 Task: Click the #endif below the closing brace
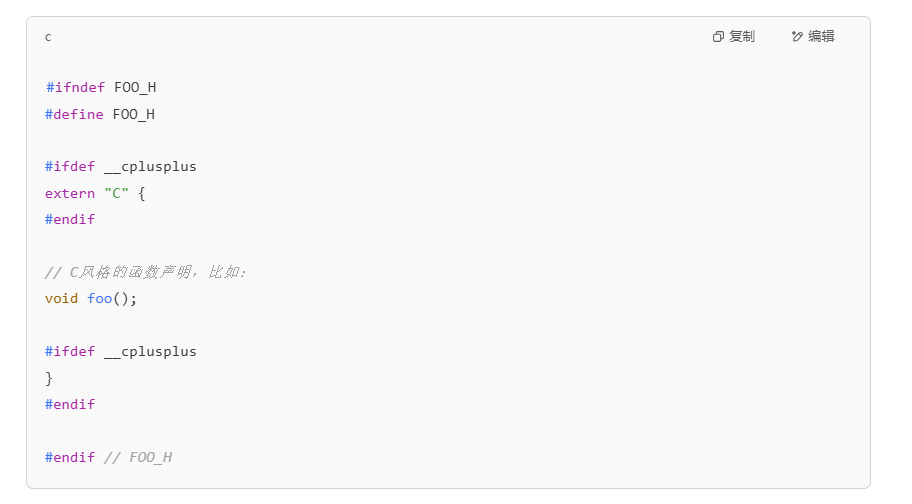coord(70,404)
